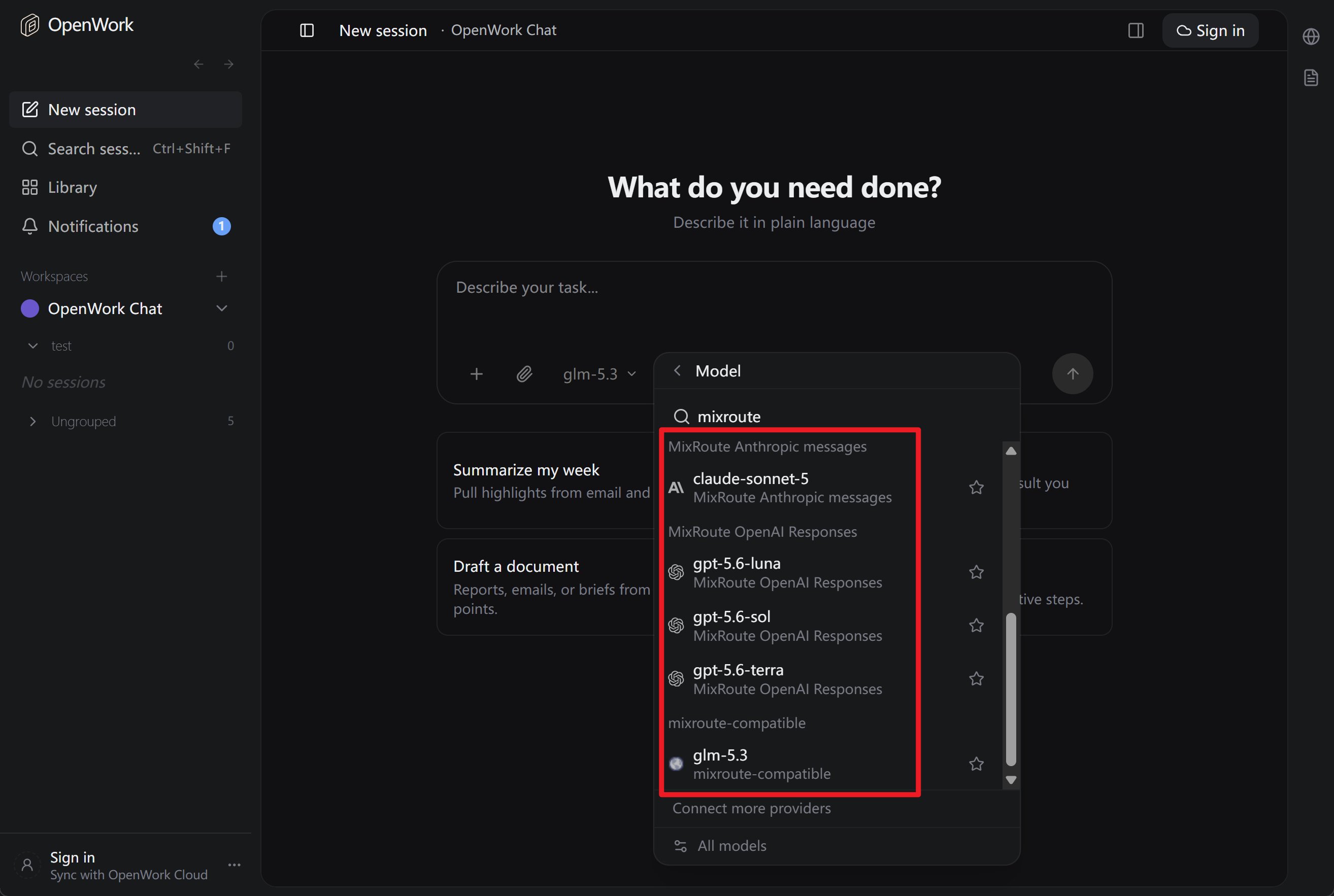1334x896 pixels.
Task: Click the search magnifier in model search
Action: click(681, 417)
